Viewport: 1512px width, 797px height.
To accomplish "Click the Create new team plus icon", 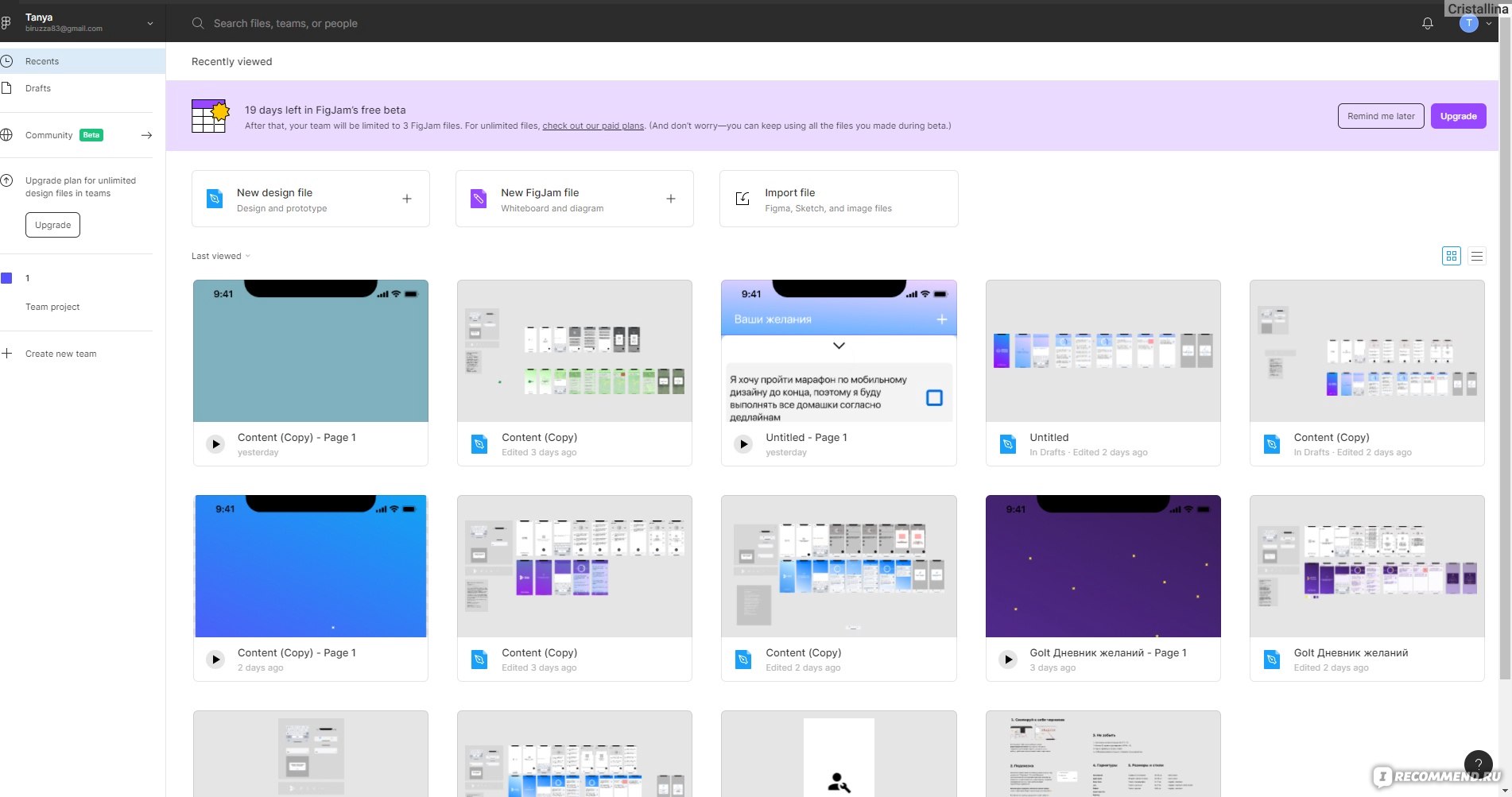I will tap(6, 354).
